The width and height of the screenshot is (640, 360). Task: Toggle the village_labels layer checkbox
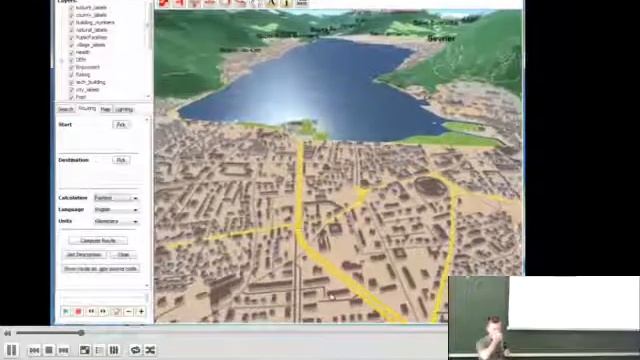click(71, 45)
